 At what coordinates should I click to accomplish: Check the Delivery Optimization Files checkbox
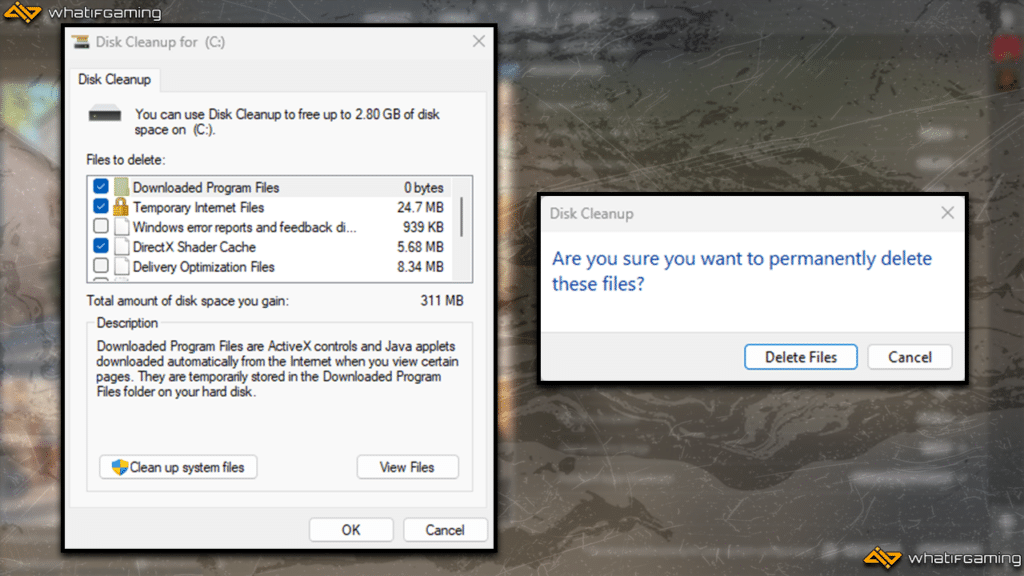pos(101,267)
